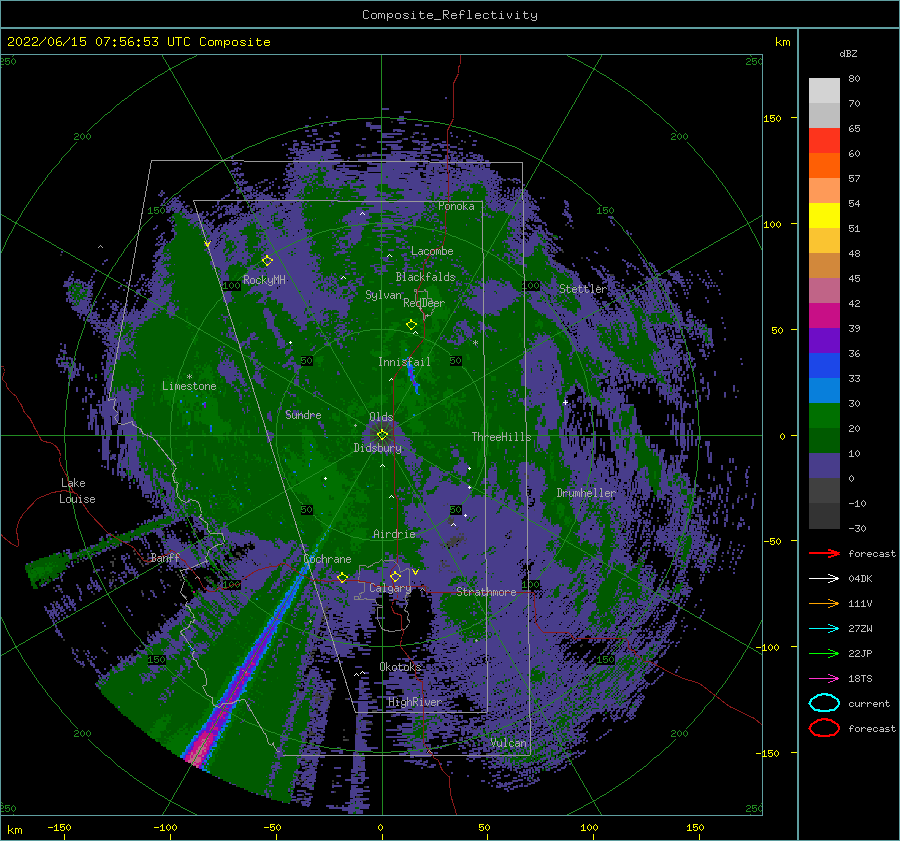Click the Composite_Reflectivity title
This screenshot has height=841, width=900.
tap(450, 15)
